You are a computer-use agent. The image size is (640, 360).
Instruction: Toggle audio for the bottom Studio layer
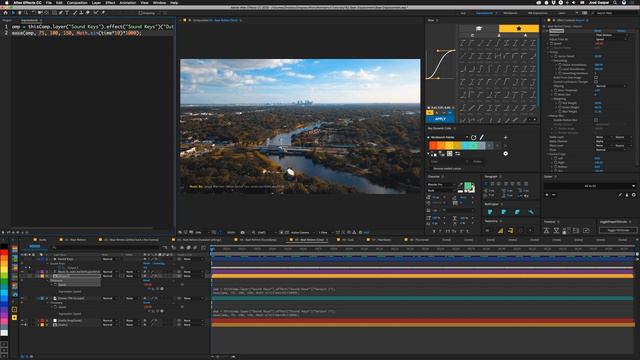[x=26, y=325]
